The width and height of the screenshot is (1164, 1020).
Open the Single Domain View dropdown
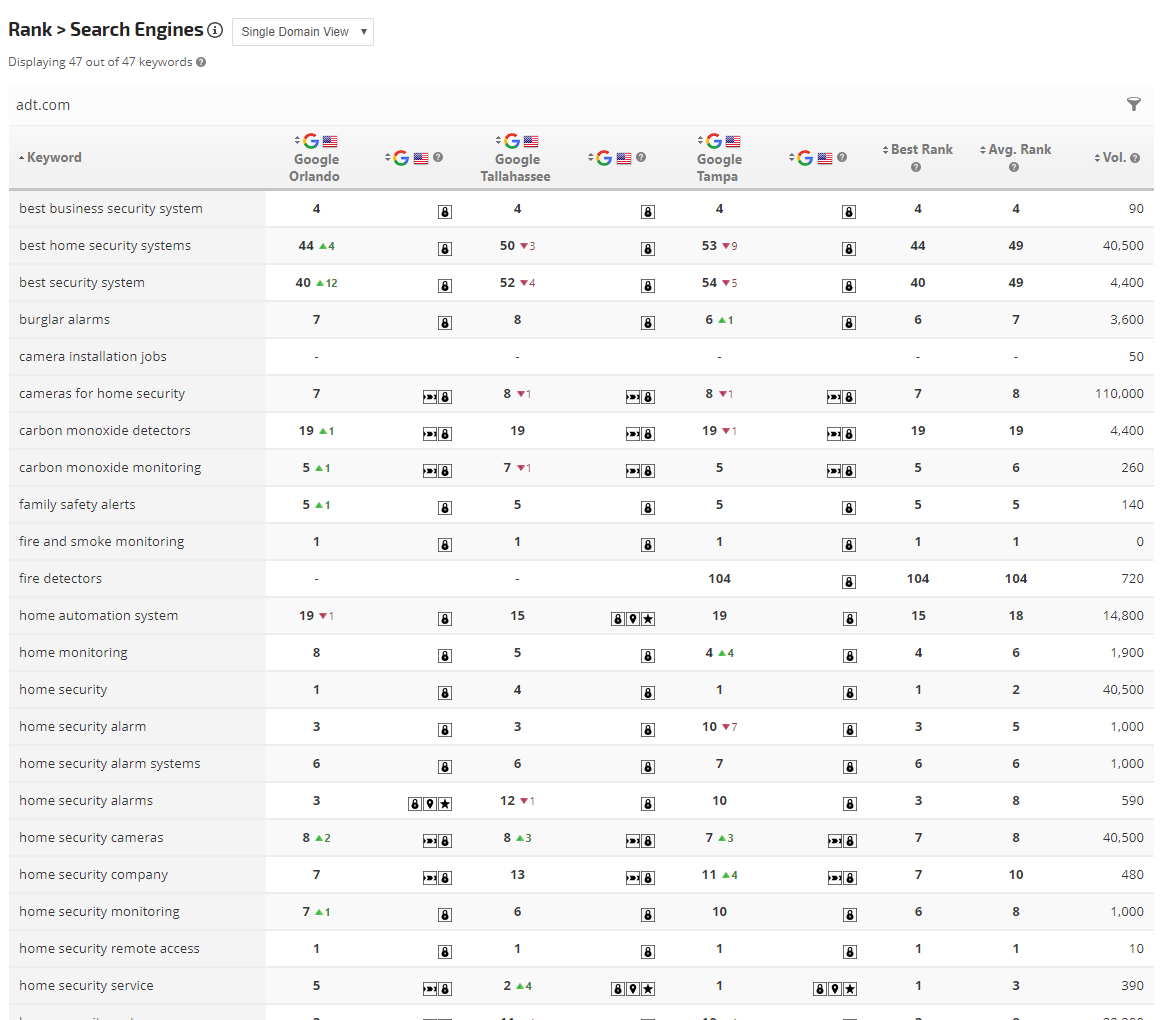303,32
